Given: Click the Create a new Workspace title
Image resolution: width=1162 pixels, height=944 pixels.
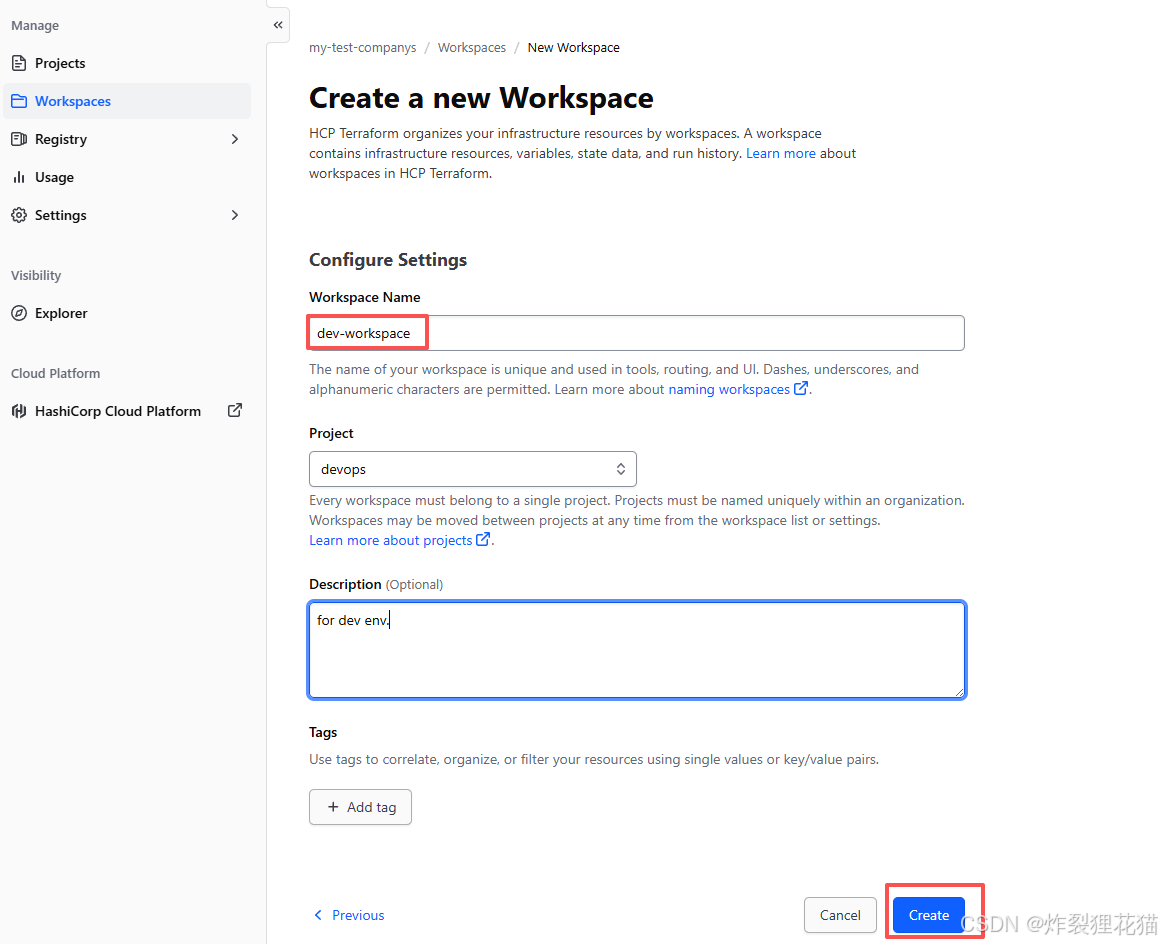Looking at the screenshot, I should point(481,98).
